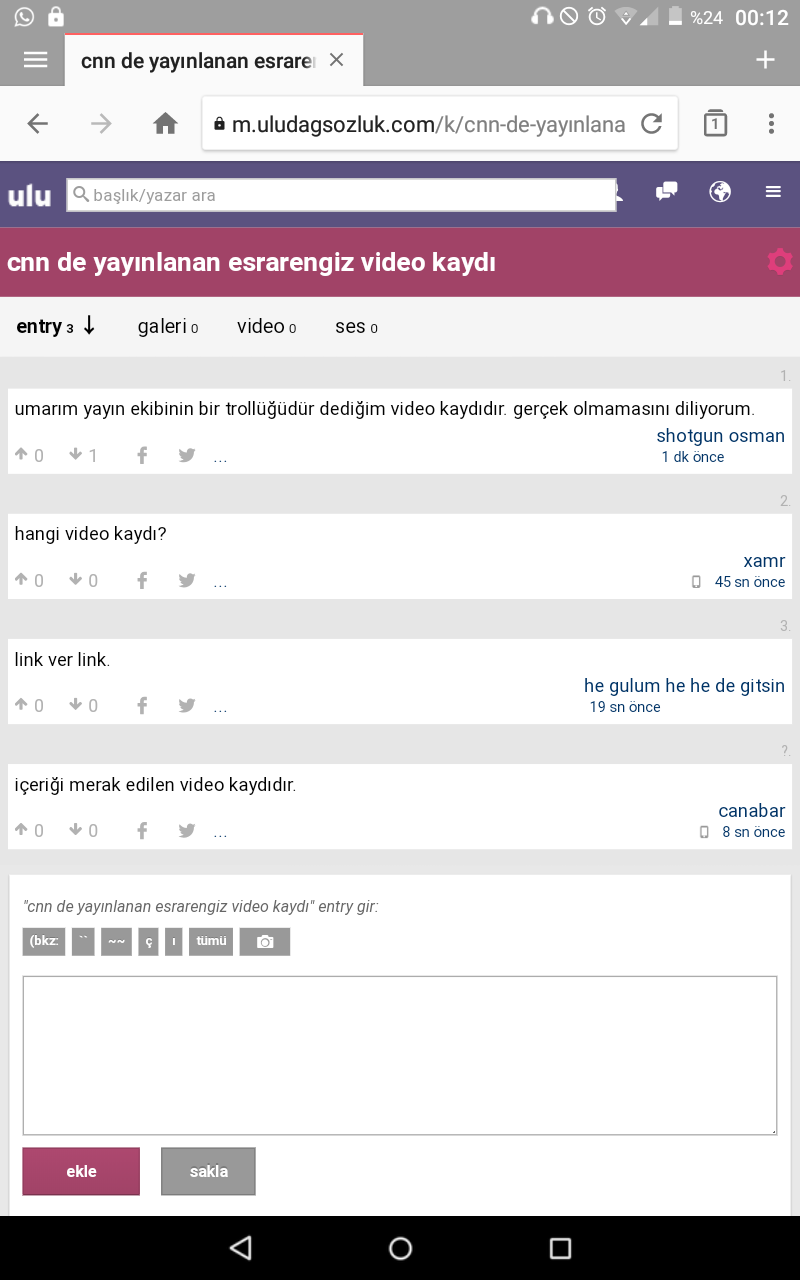The width and height of the screenshot is (800, 1280).
Task: Share shotgun osman's entry on Twitter
Action: (x=187, y=455)
